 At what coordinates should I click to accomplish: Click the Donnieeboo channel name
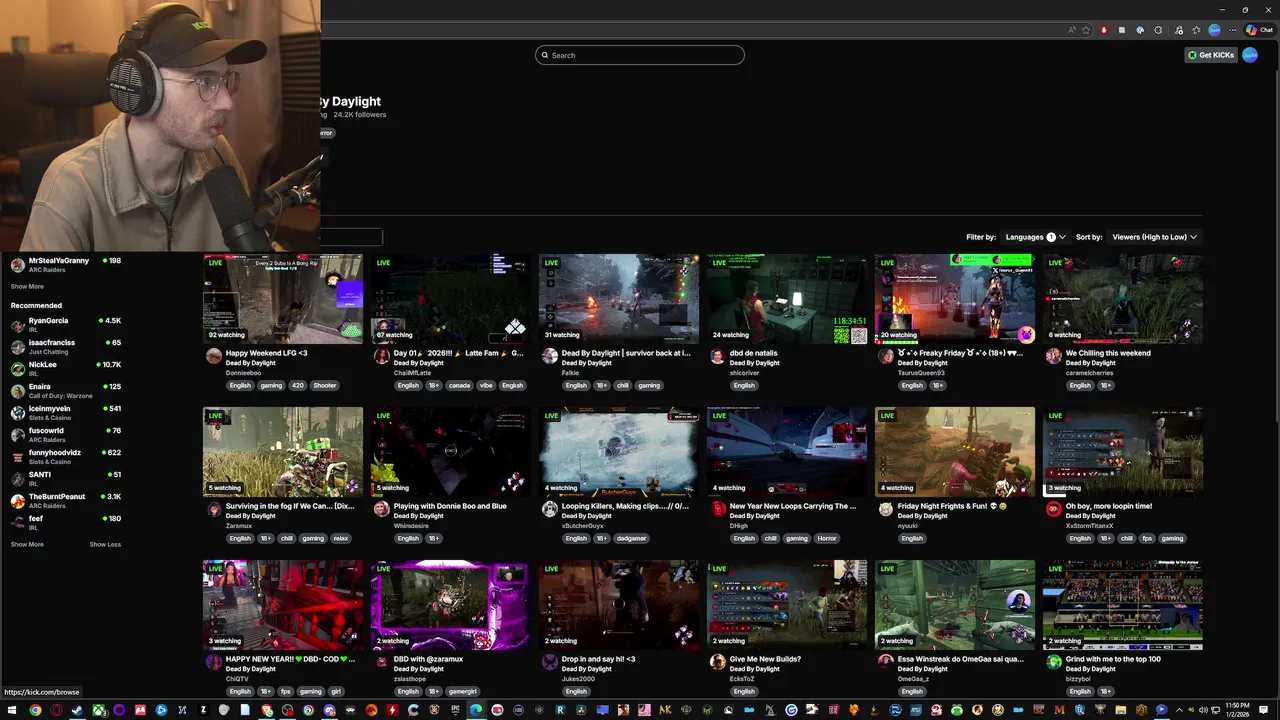(x=243, y=373)
